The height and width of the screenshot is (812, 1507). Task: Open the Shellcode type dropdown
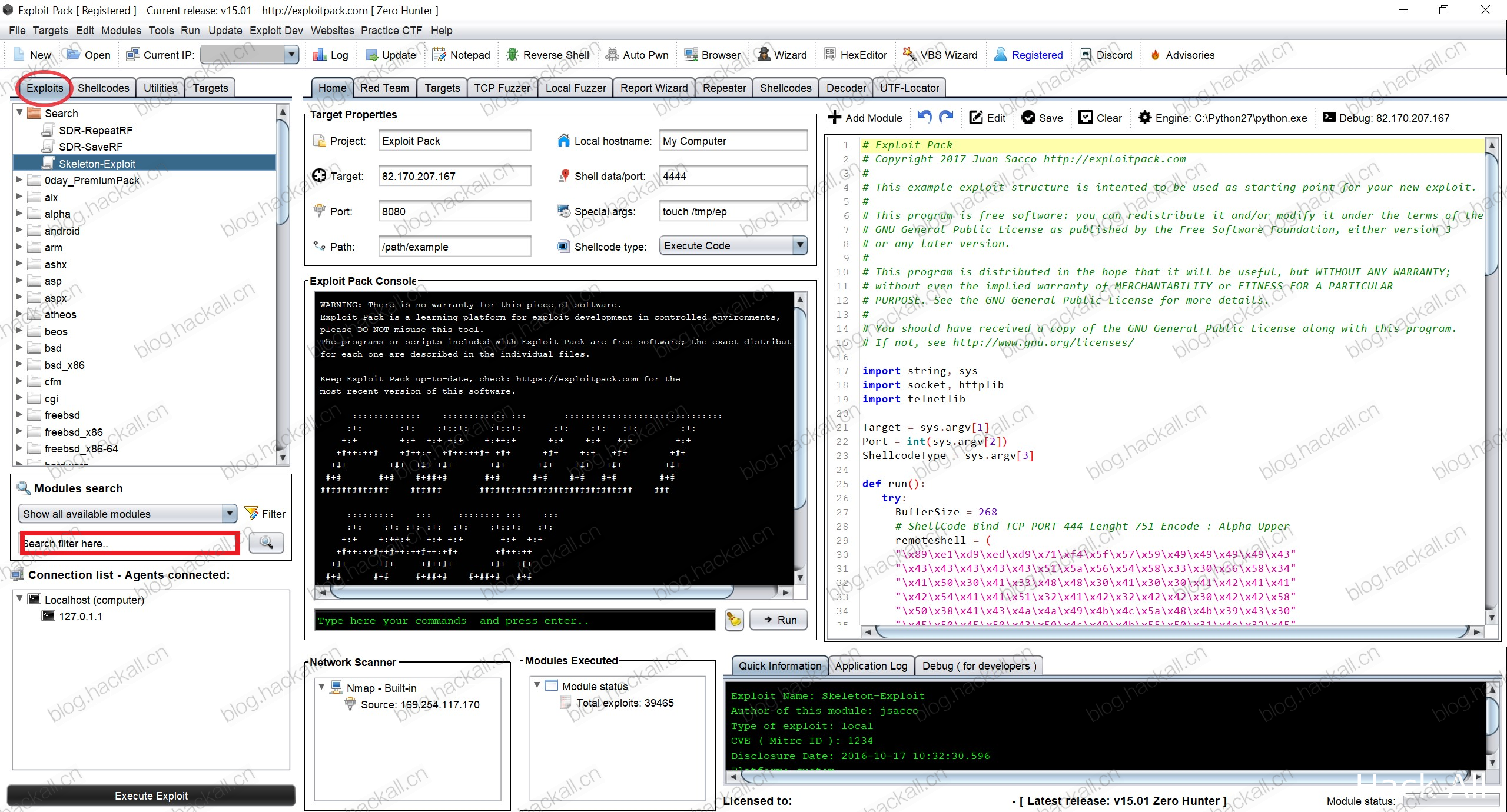coord(799,245)
